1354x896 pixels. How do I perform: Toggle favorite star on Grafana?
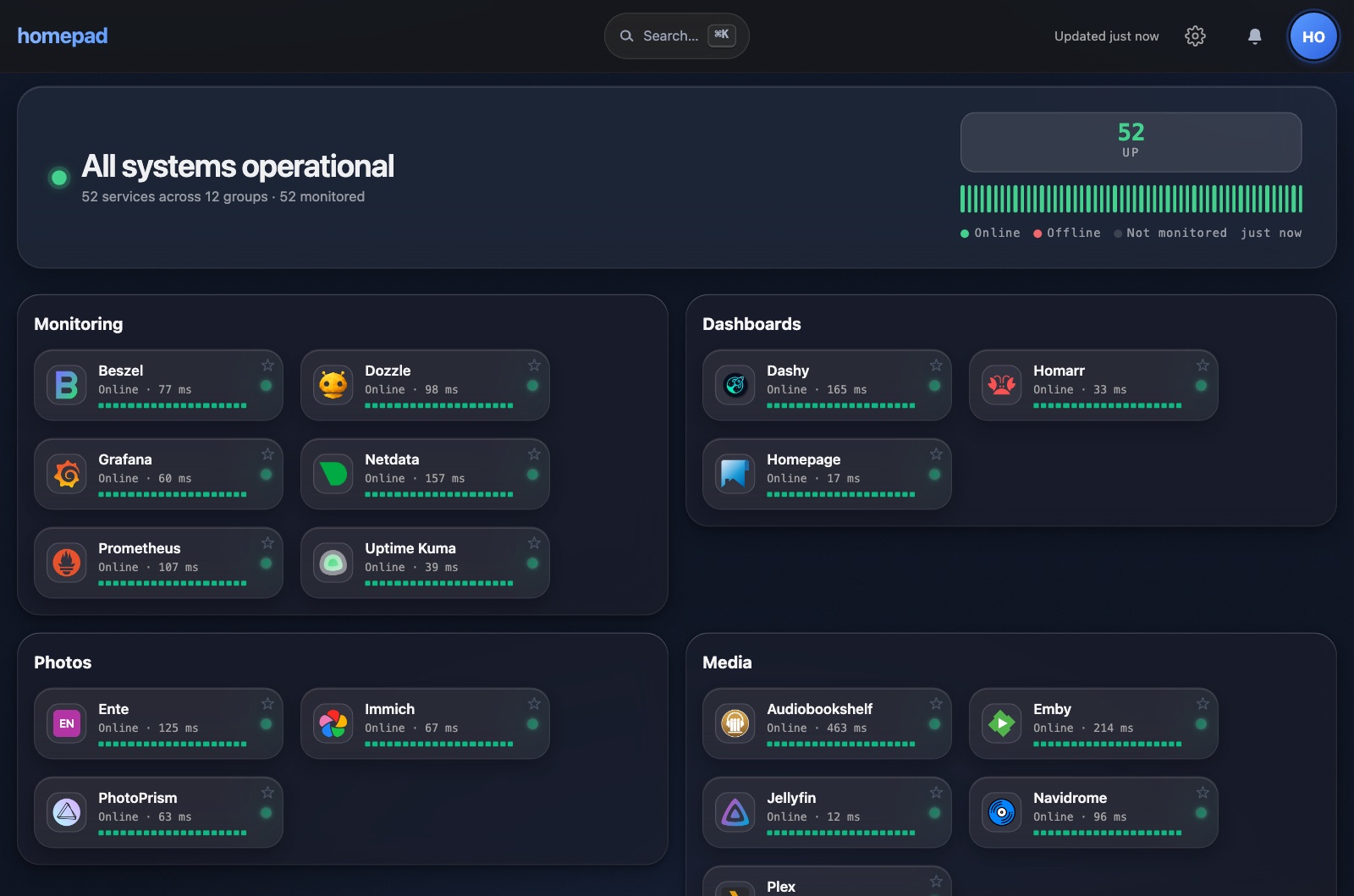pos(267,454)
